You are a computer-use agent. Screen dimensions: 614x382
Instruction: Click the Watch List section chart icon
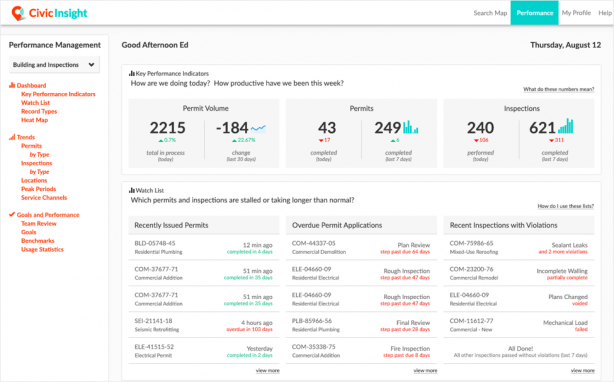132,190
